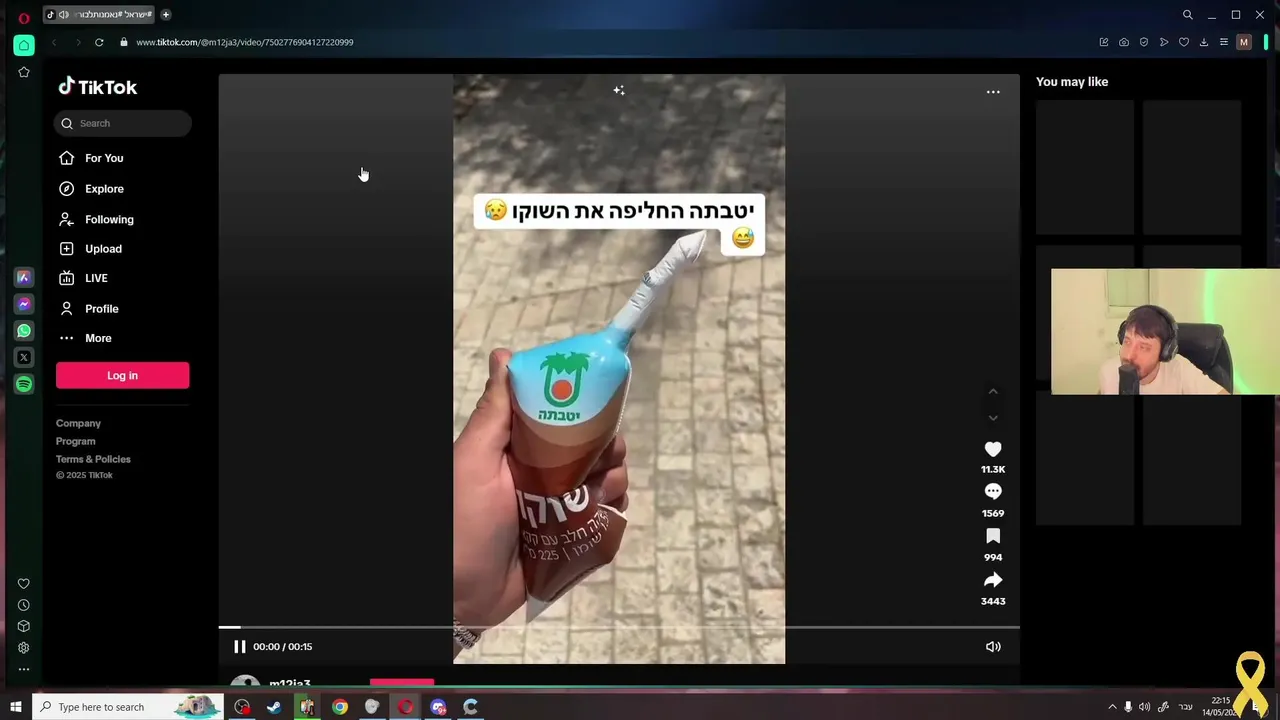Screen dimensions: 1280x720
Task: Open WhatsApp in Opera sidebar
Action: (x=24, y=330)
